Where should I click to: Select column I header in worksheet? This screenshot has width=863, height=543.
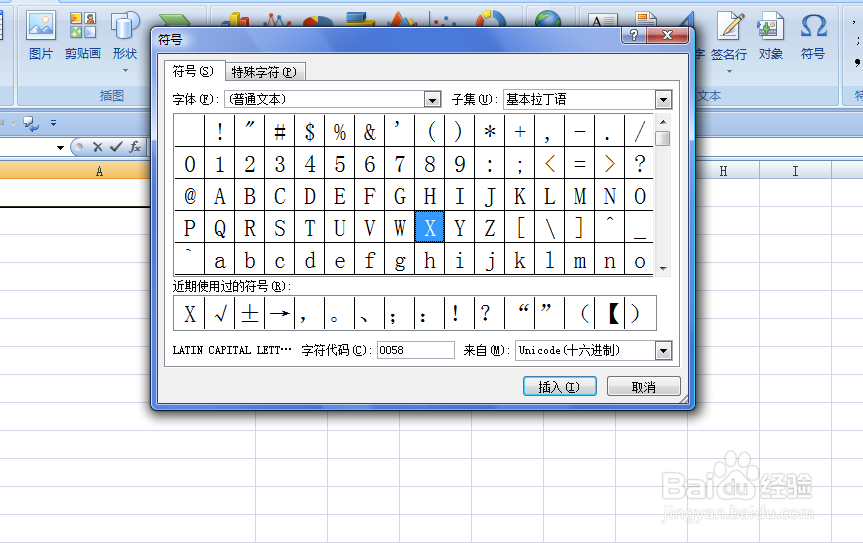tap(795, 171)
